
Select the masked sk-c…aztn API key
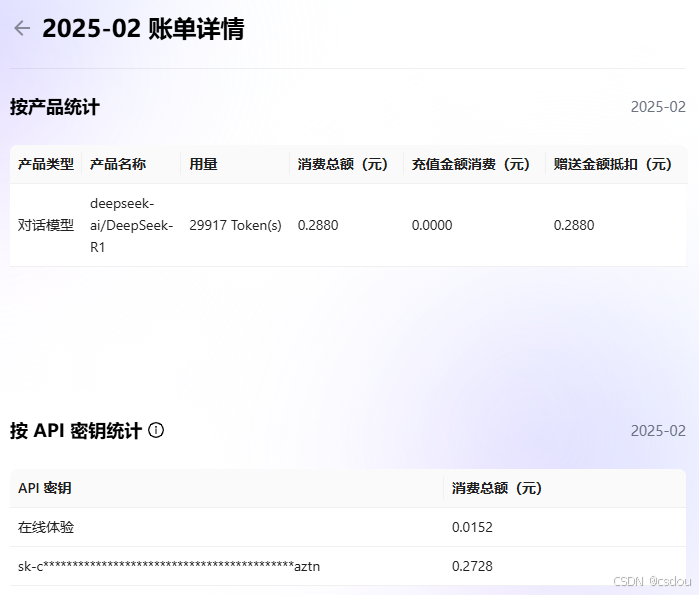tap(169, 566)
